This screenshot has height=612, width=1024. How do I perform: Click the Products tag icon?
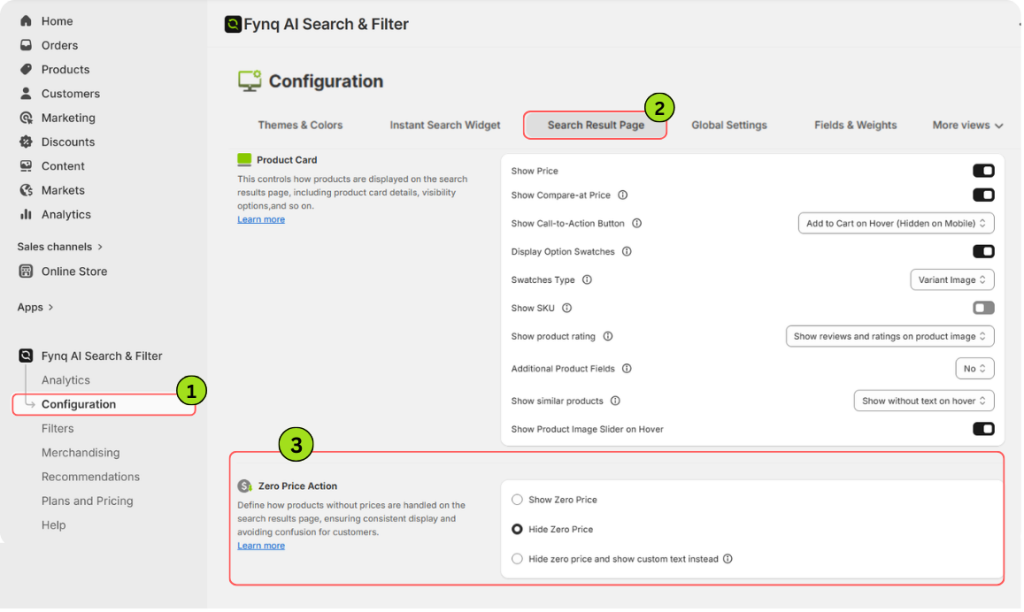(x=26, y=69)
